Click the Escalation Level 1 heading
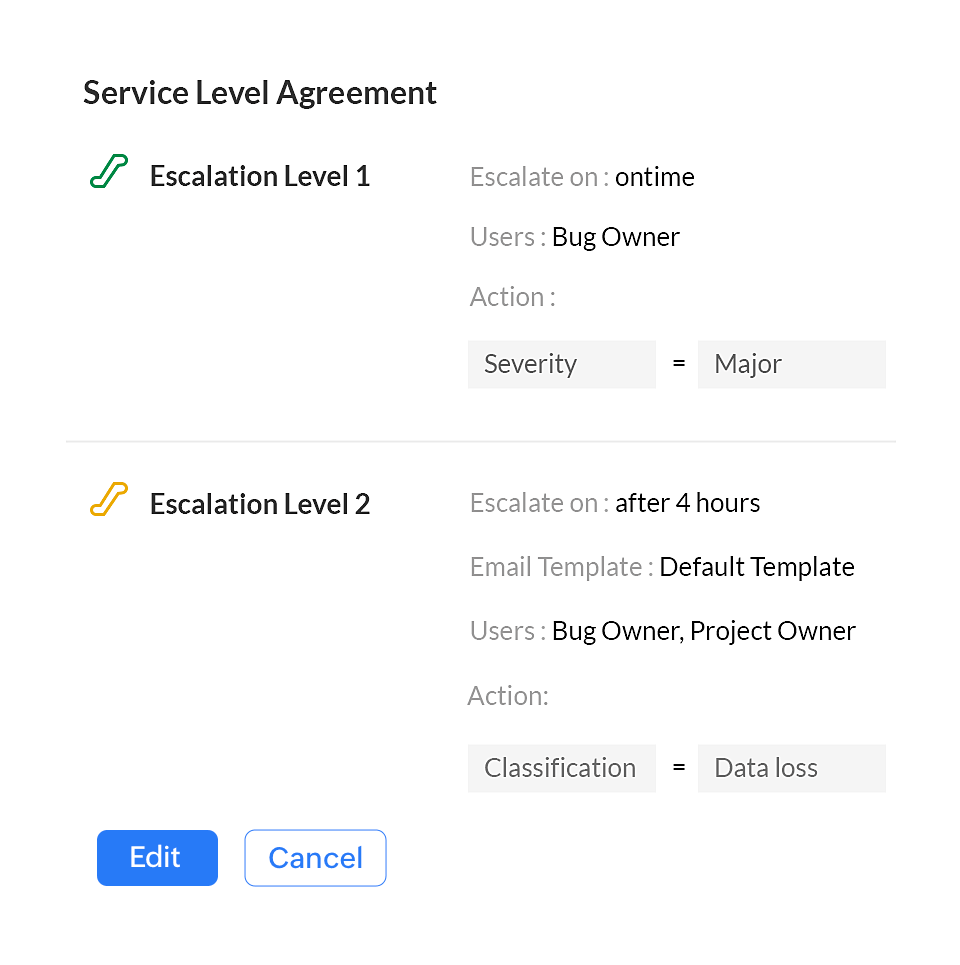 pyautogui.click(x=260, y=176)
